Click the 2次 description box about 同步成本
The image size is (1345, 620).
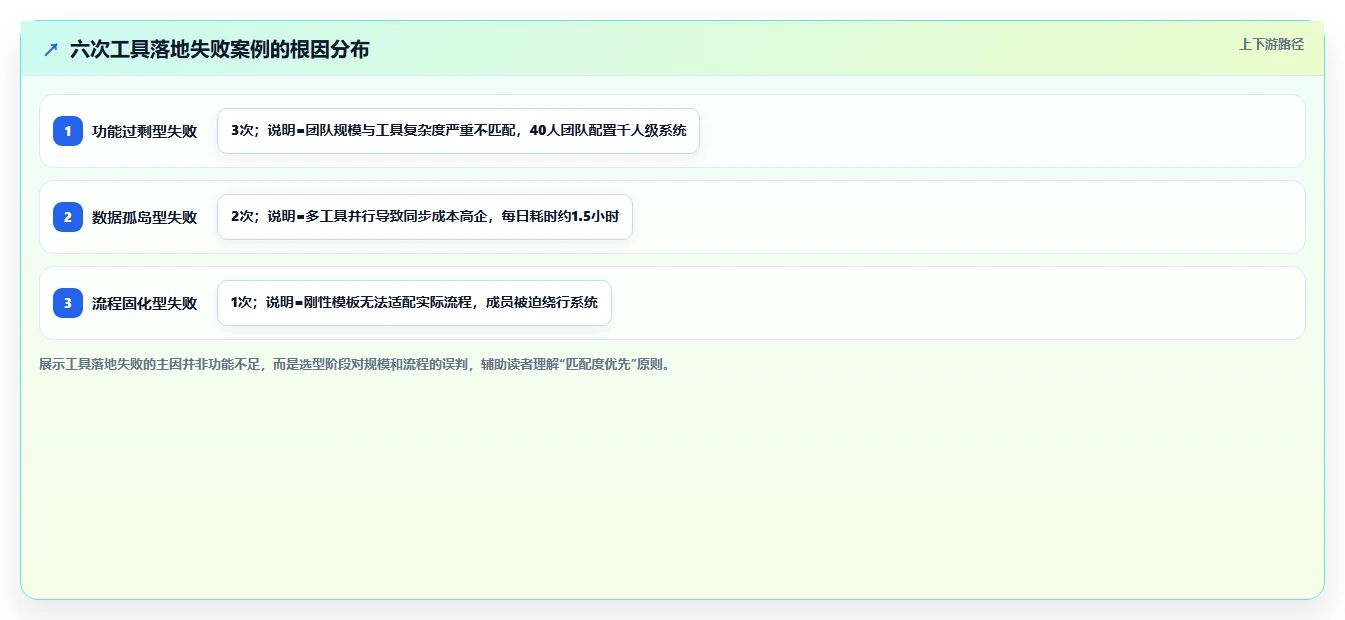pos(425,217)
